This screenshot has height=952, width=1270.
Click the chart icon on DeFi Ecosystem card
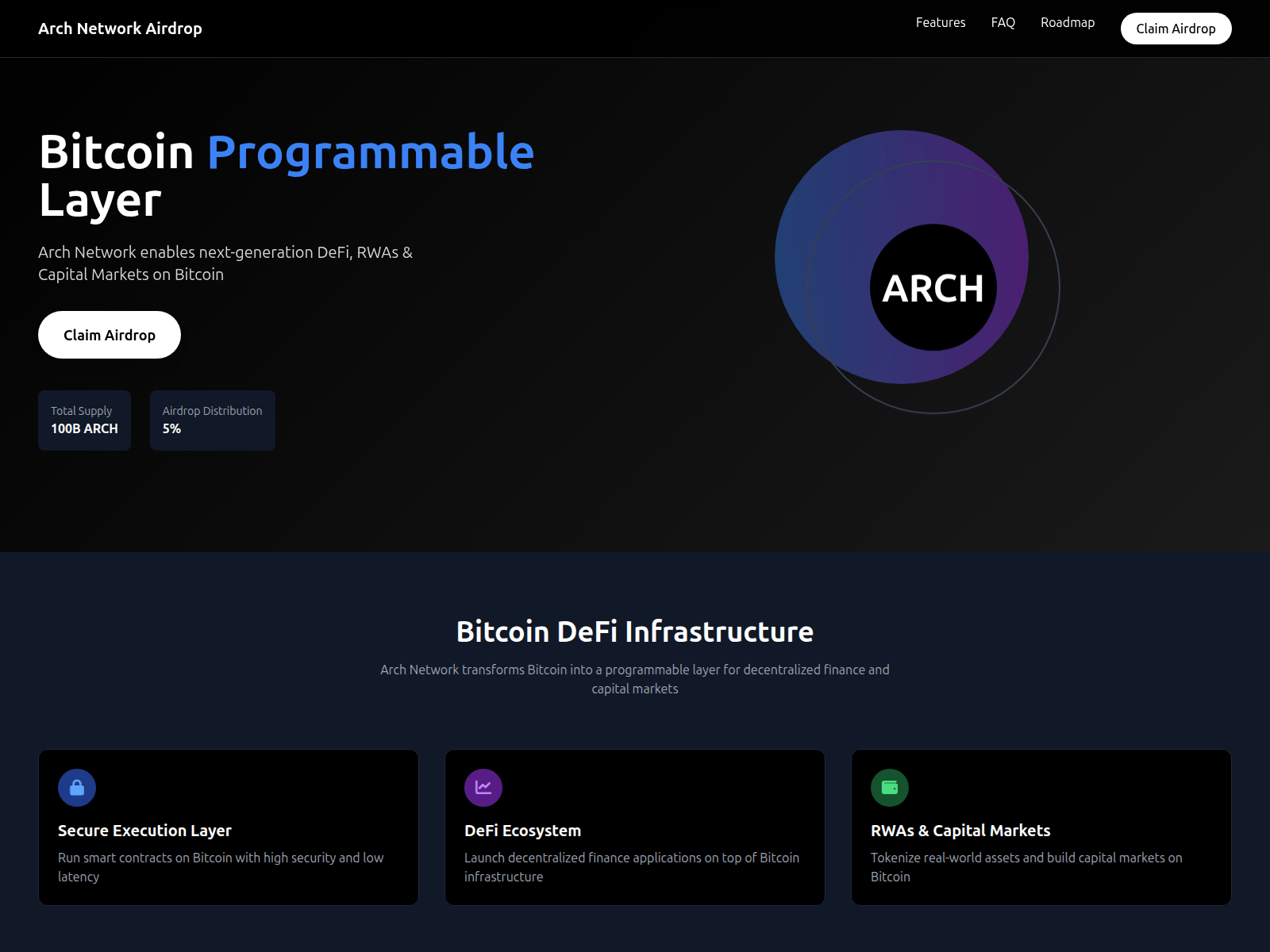pos(483,788)
